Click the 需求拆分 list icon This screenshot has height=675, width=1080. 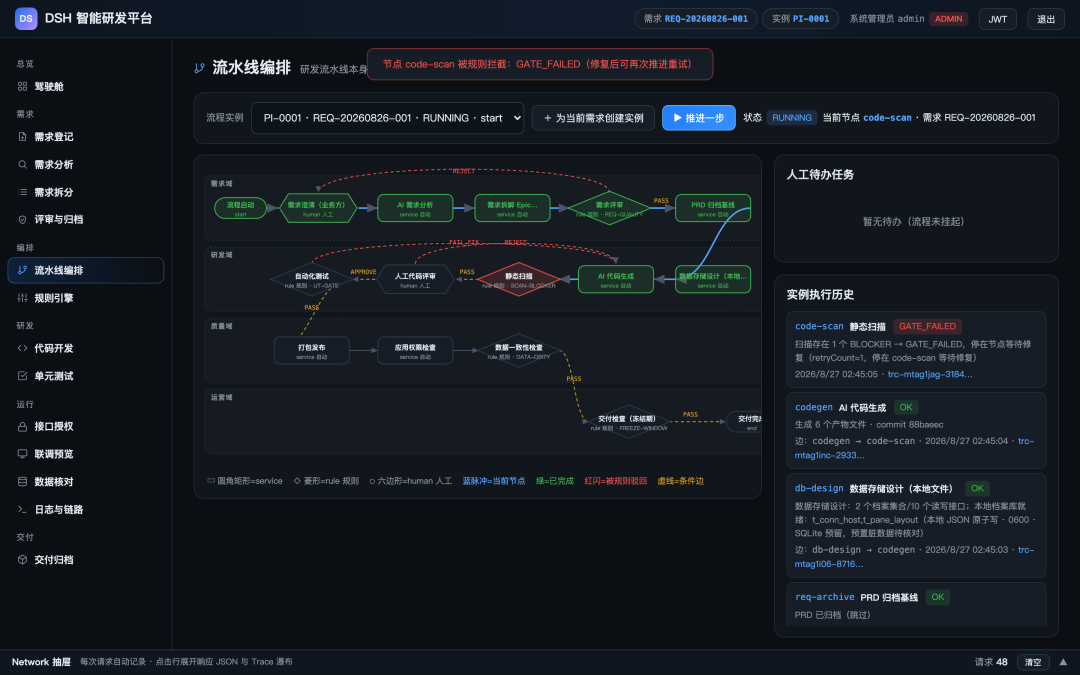tap(23, 192)
